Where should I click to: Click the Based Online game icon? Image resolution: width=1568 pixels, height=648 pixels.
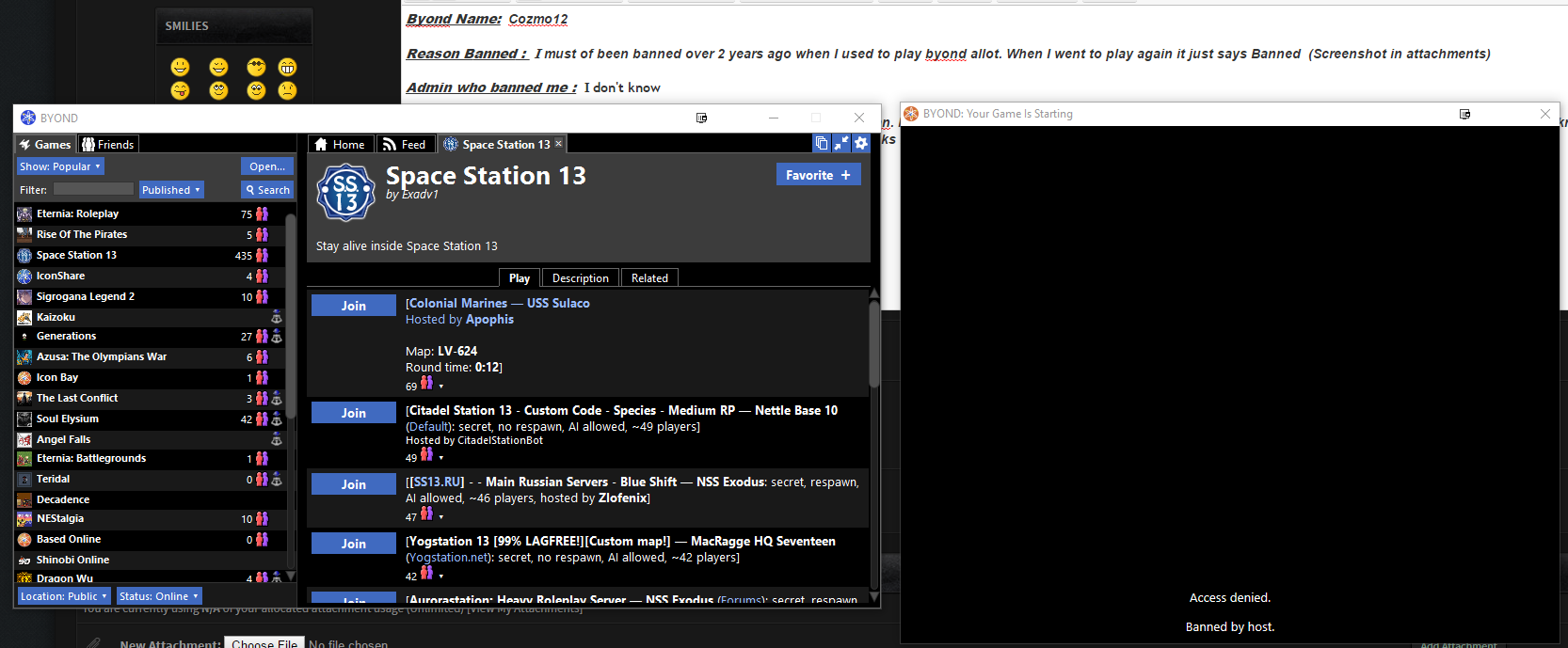pyautogui.click(x=24, y=540)
